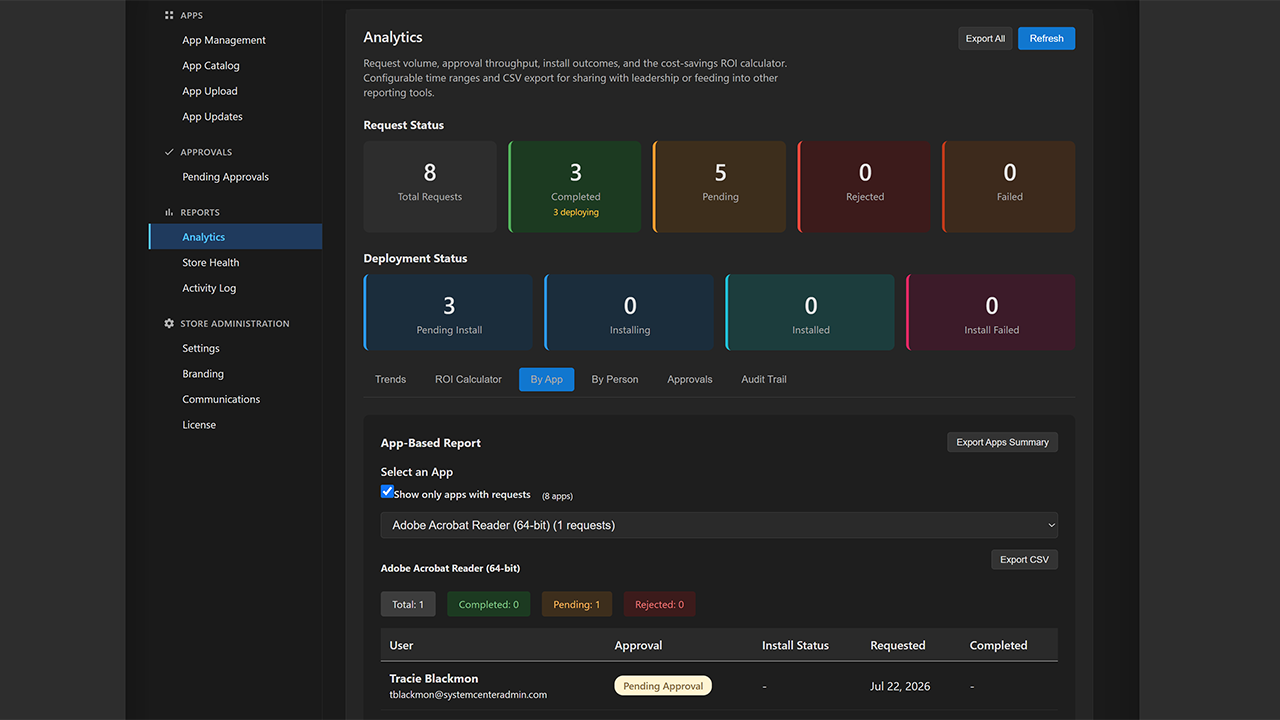
Task: Click the Pending requests card
Action: tap(720, 187)
